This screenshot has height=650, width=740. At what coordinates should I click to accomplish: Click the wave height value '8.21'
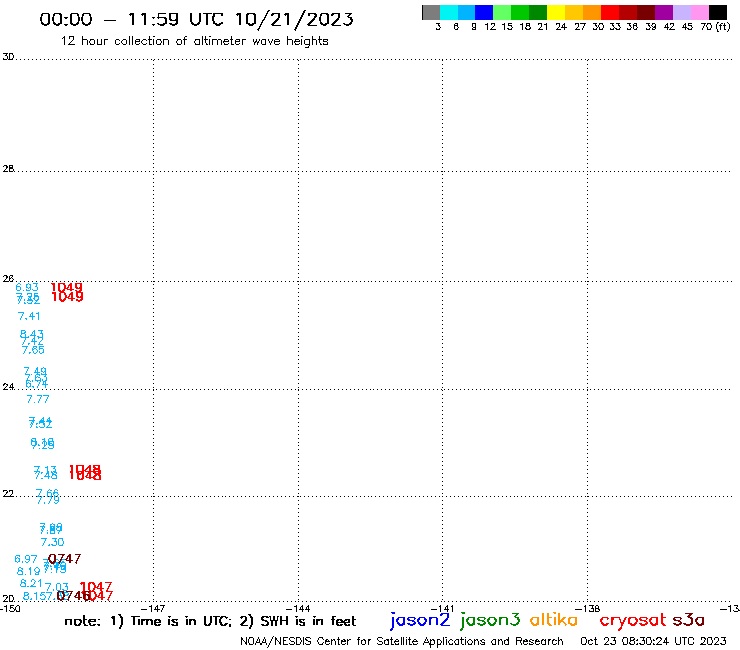click(31, 583)
